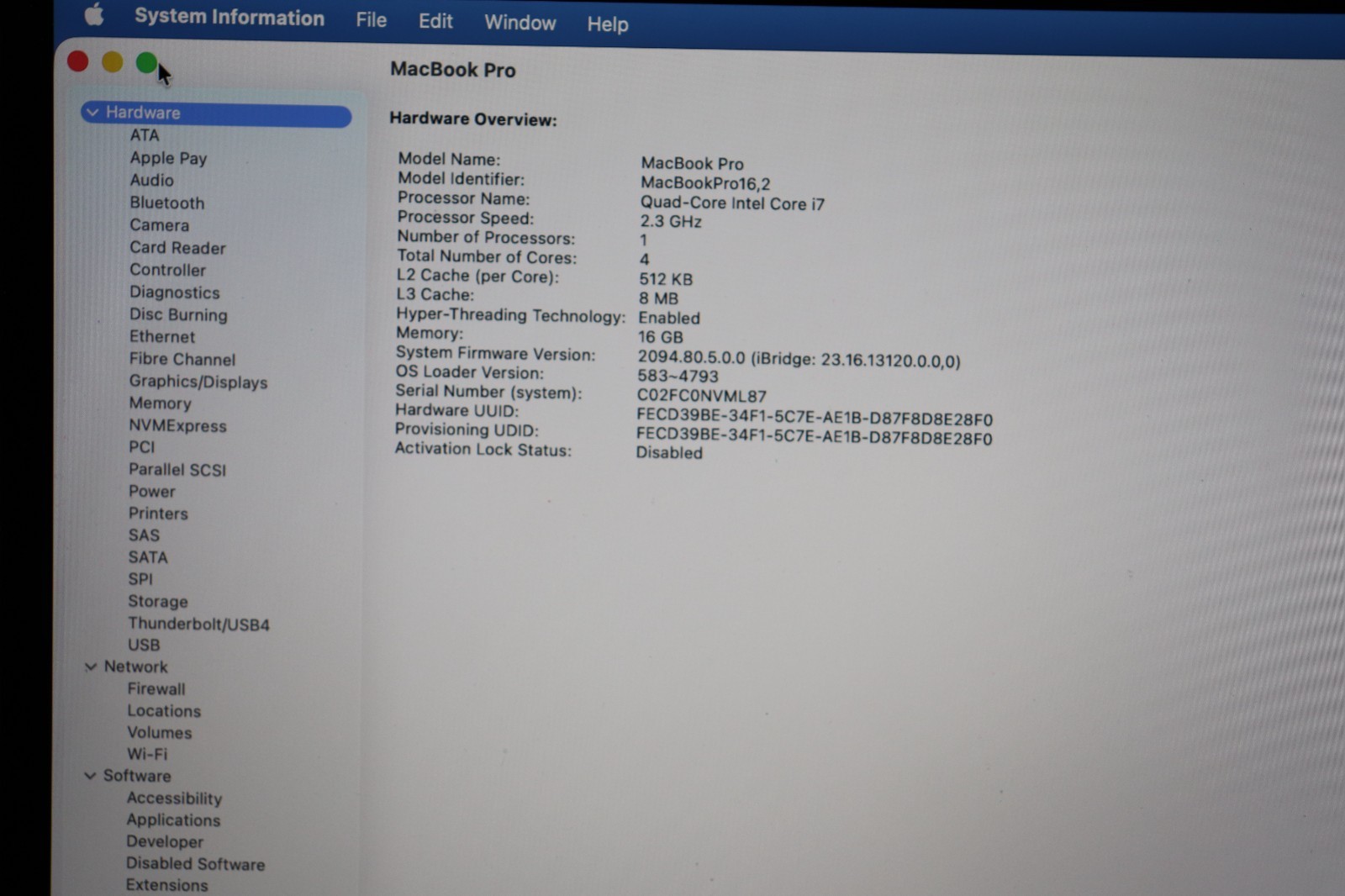Click the OS Loader Version 583~4793 value
Screen dimensions: 1345x896
coord(678,376)
